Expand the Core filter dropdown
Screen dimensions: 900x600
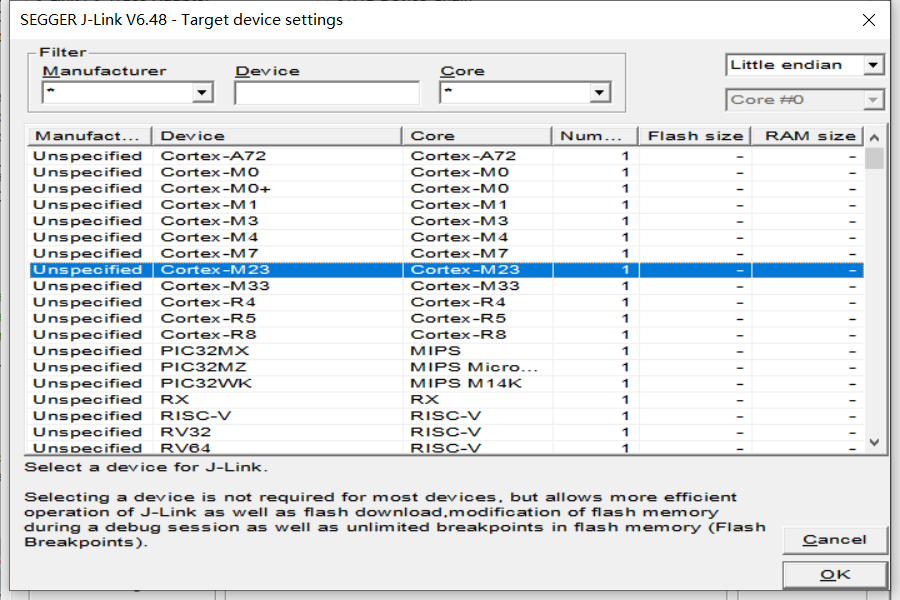[x=600, y=93]
